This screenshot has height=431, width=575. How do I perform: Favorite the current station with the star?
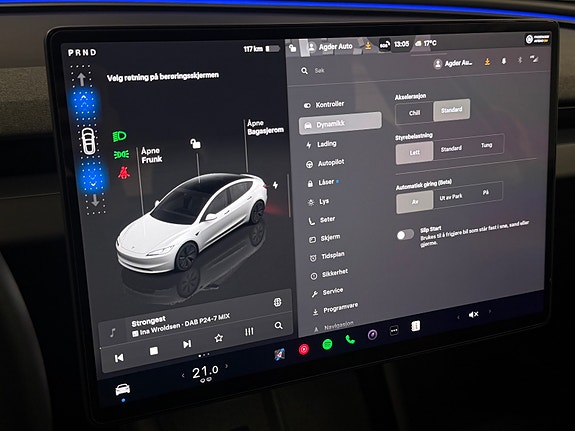click(x=219, y=338)
